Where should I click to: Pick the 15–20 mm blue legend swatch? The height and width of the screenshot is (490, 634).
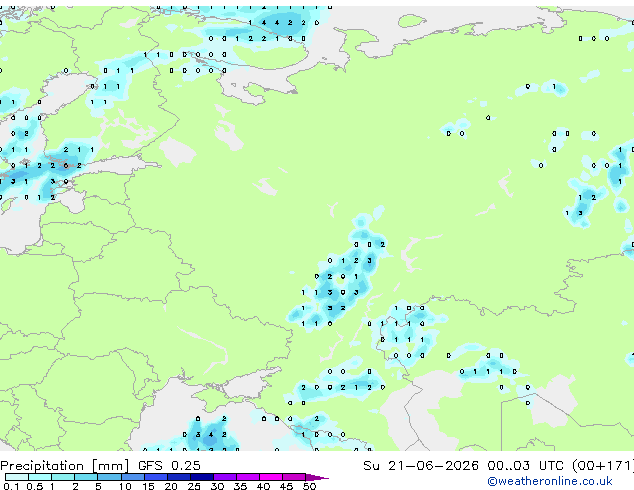156,477
